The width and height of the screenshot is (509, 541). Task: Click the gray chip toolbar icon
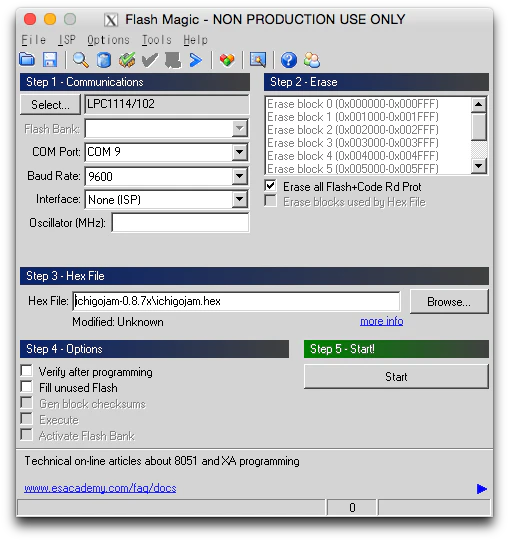pyautogui.click(x=173, y=60)
